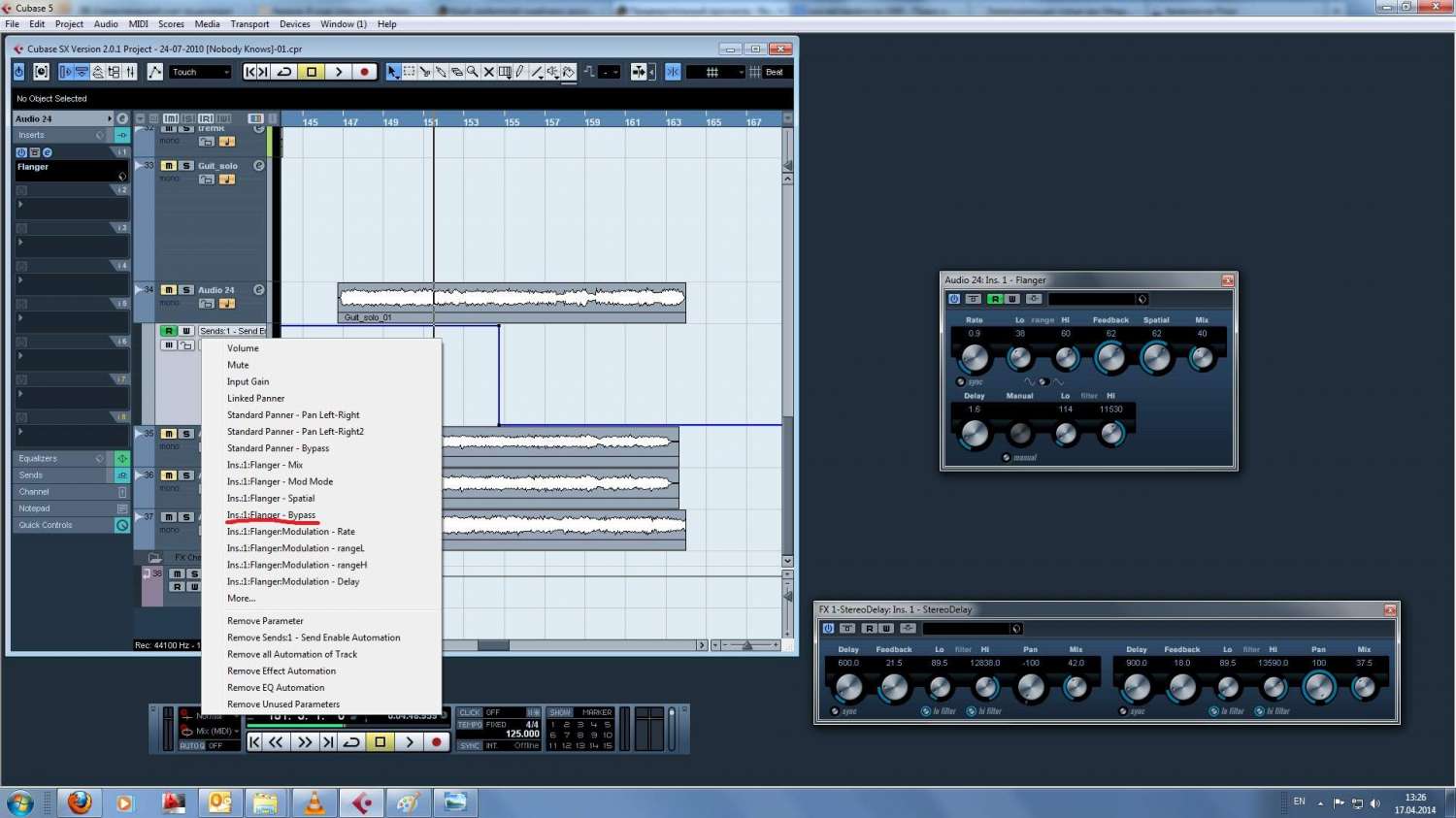Open the Transport menu
Screen dimensions: 1456x818
pos(249,24)
